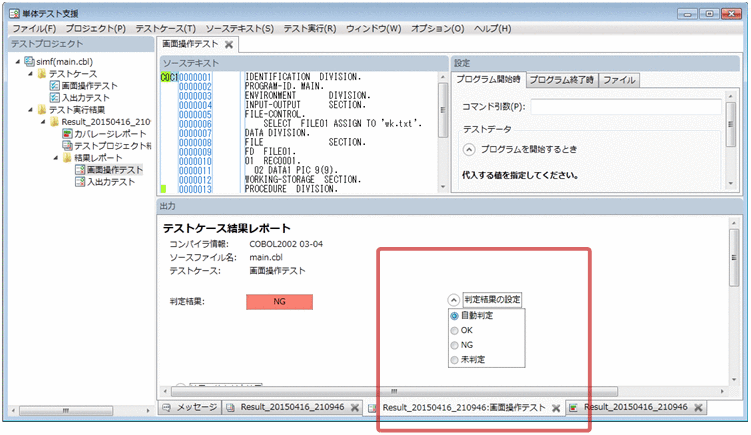The image size is (751, 435).
Task: Select the カバレージレポート tree item
Action: (x=110, y=134)
